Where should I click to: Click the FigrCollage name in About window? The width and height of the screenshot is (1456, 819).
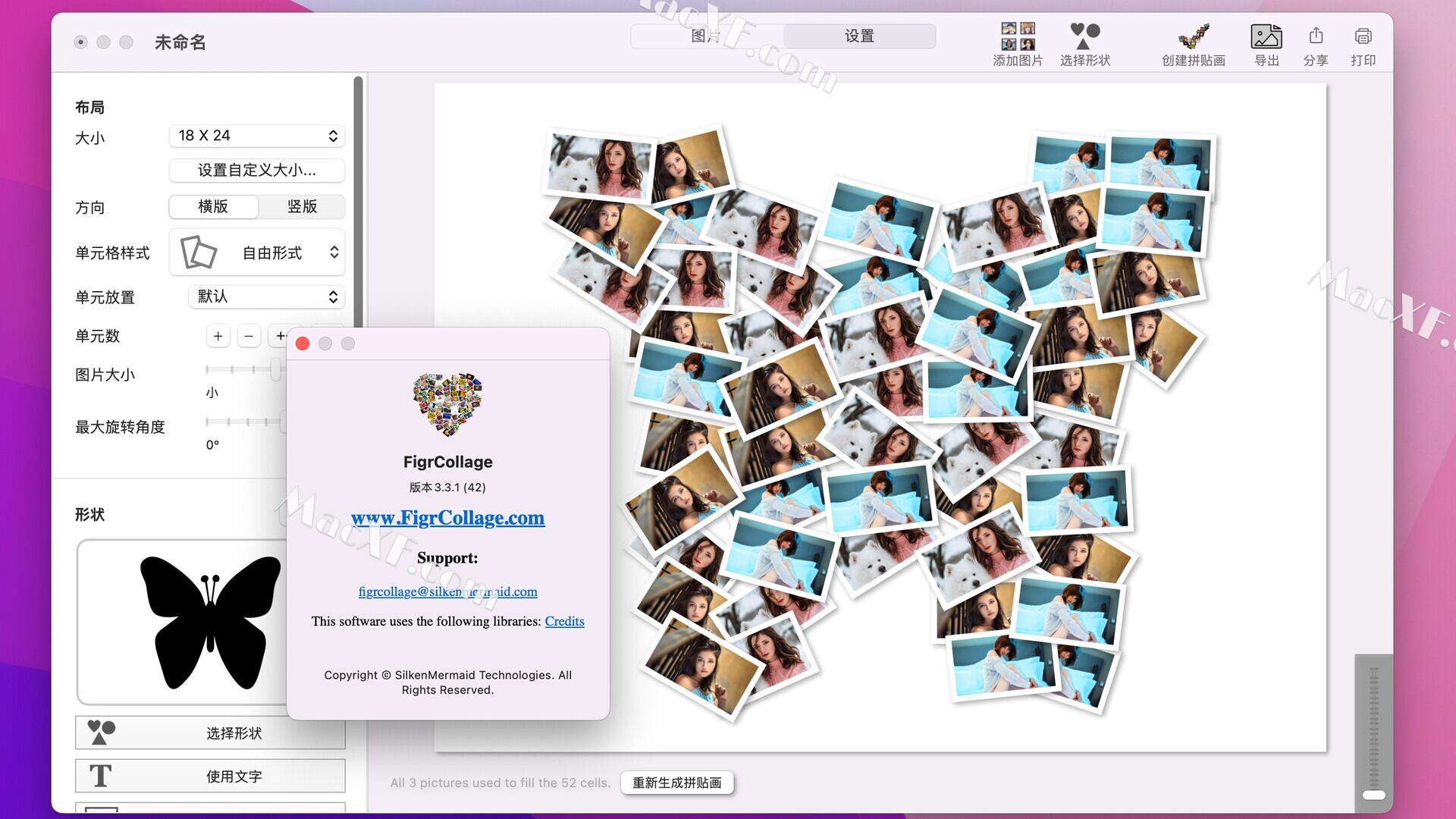click(x=447, y=462)
